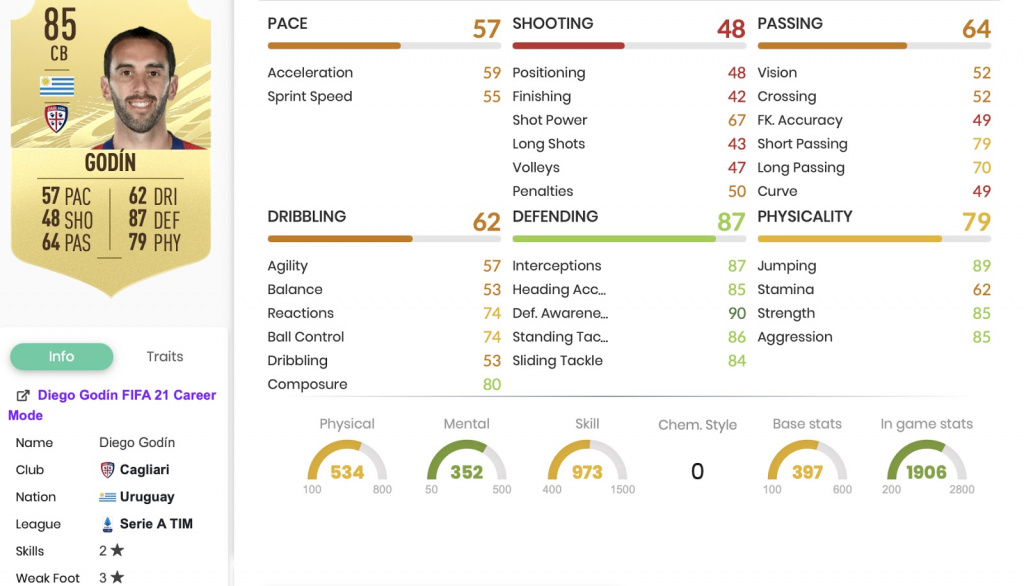Click the external link icon beside Diego Godín Career Mode
The width and height of the screenshot is (1024, 586).
tap(23, 395)
